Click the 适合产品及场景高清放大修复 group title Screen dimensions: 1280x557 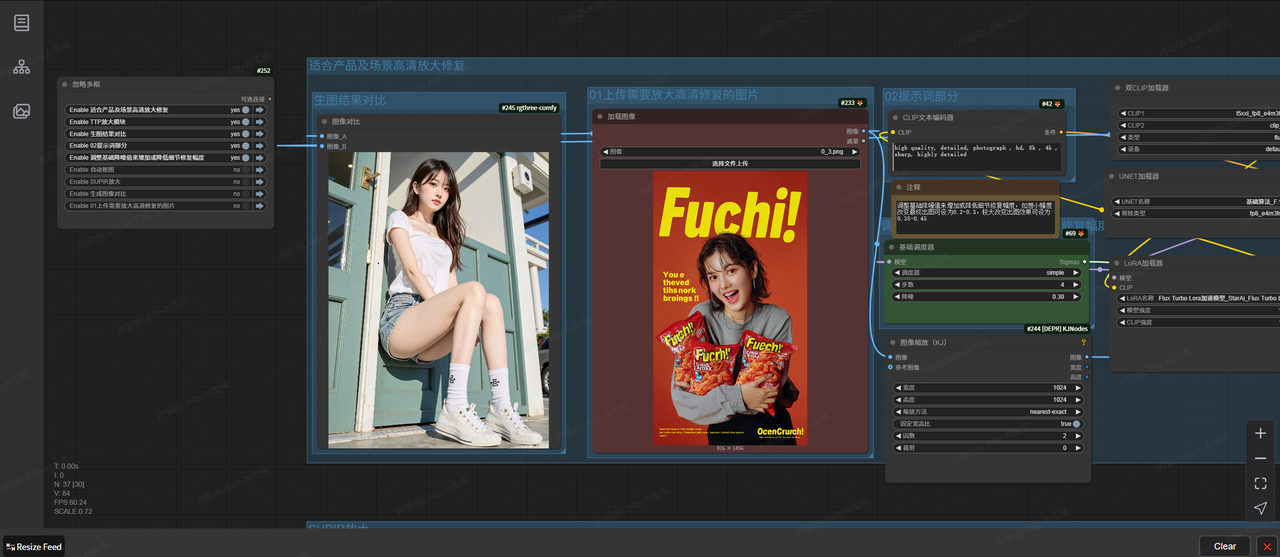click(x=387, y=66)
